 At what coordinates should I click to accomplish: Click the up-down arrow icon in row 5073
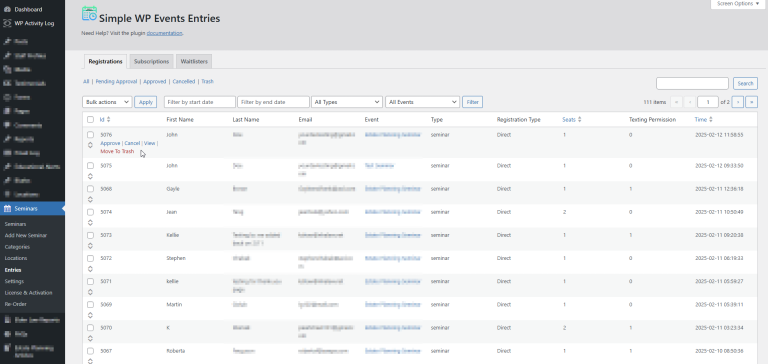[90, 245]
